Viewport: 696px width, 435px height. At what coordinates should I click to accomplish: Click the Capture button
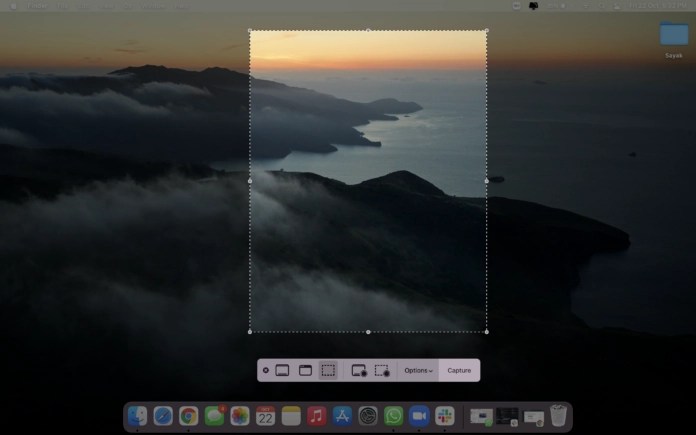pos(459,370)
